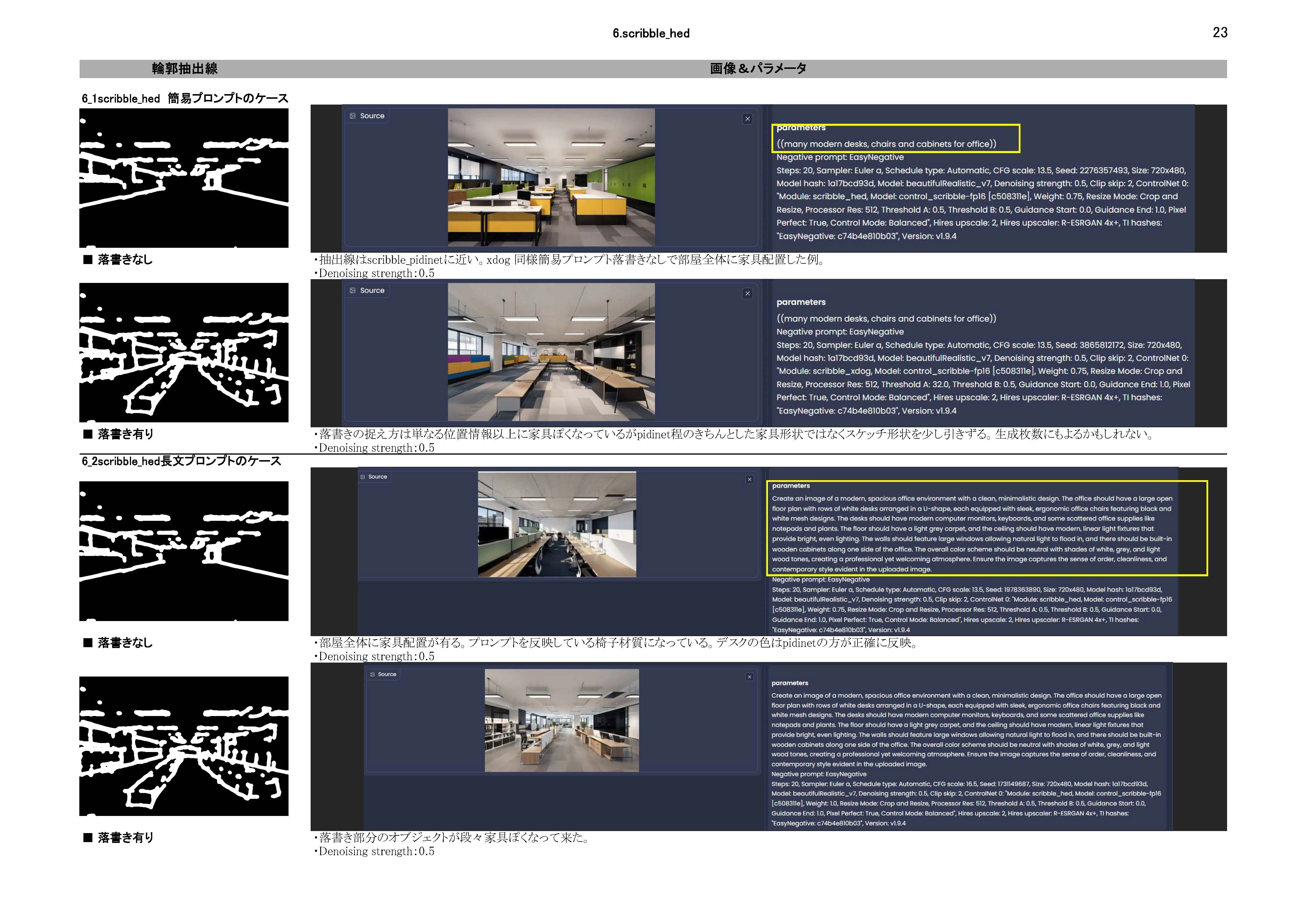Screen dimensions: 1307x924
Task: Select the first scribble outline under 6_1scribble_hed heading
Action: pyautogui.click(x=184, y=178)
